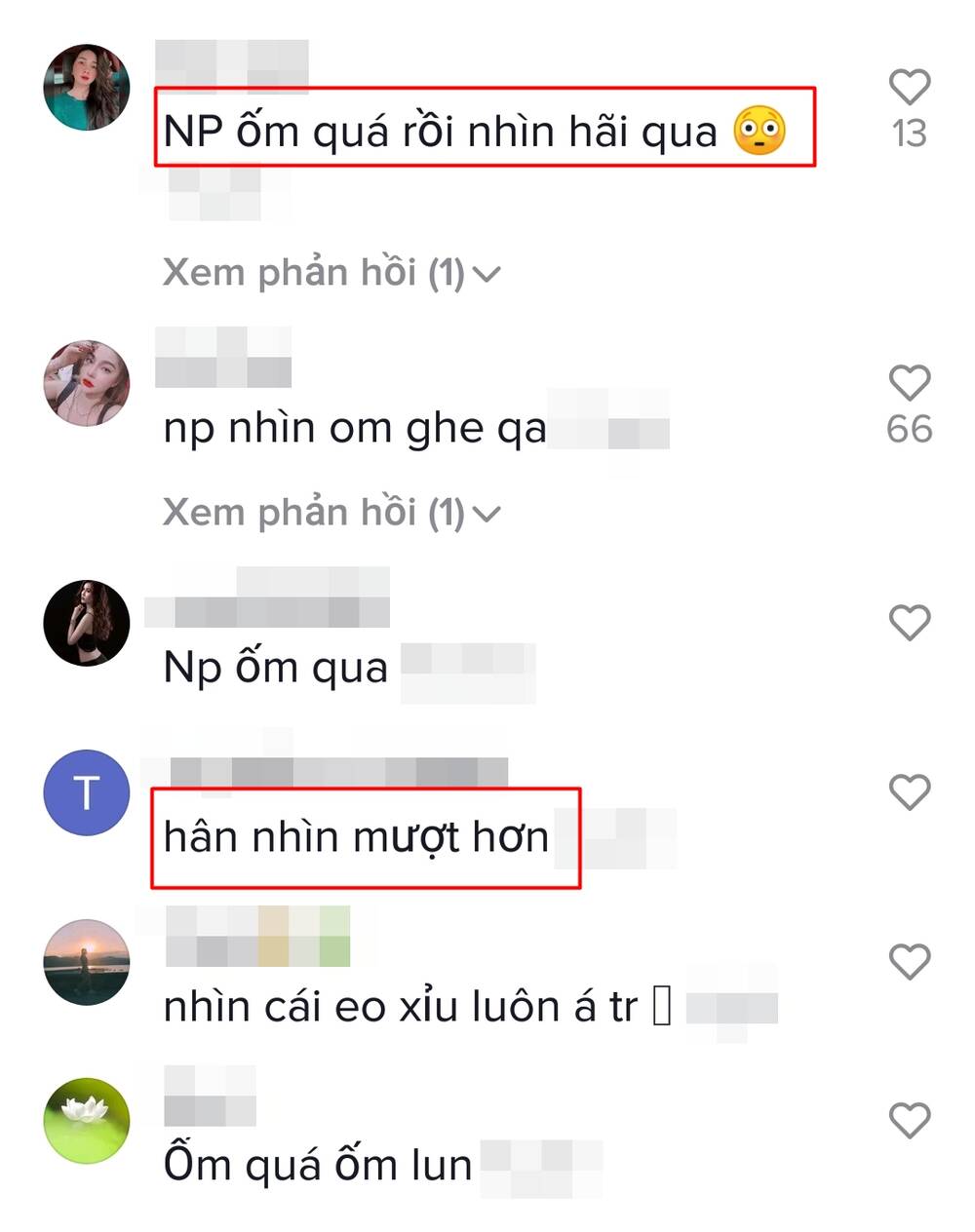Select the 'hân nhìn mượt hơn' comment text
This screenshot has height=1232, width=975.
click(x=356, y=838)
